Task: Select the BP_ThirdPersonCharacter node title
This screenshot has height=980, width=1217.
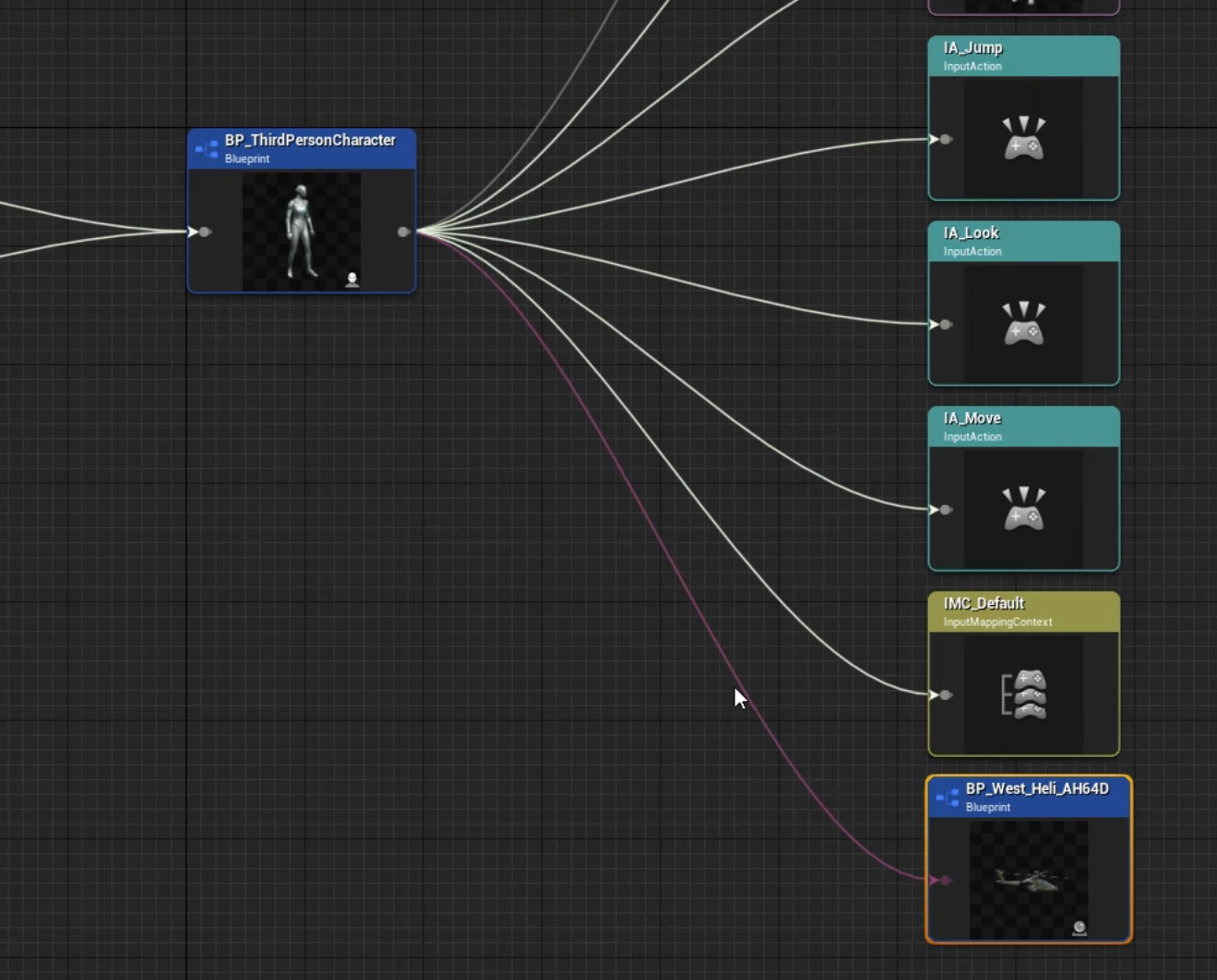Action: tap(309, 140)
